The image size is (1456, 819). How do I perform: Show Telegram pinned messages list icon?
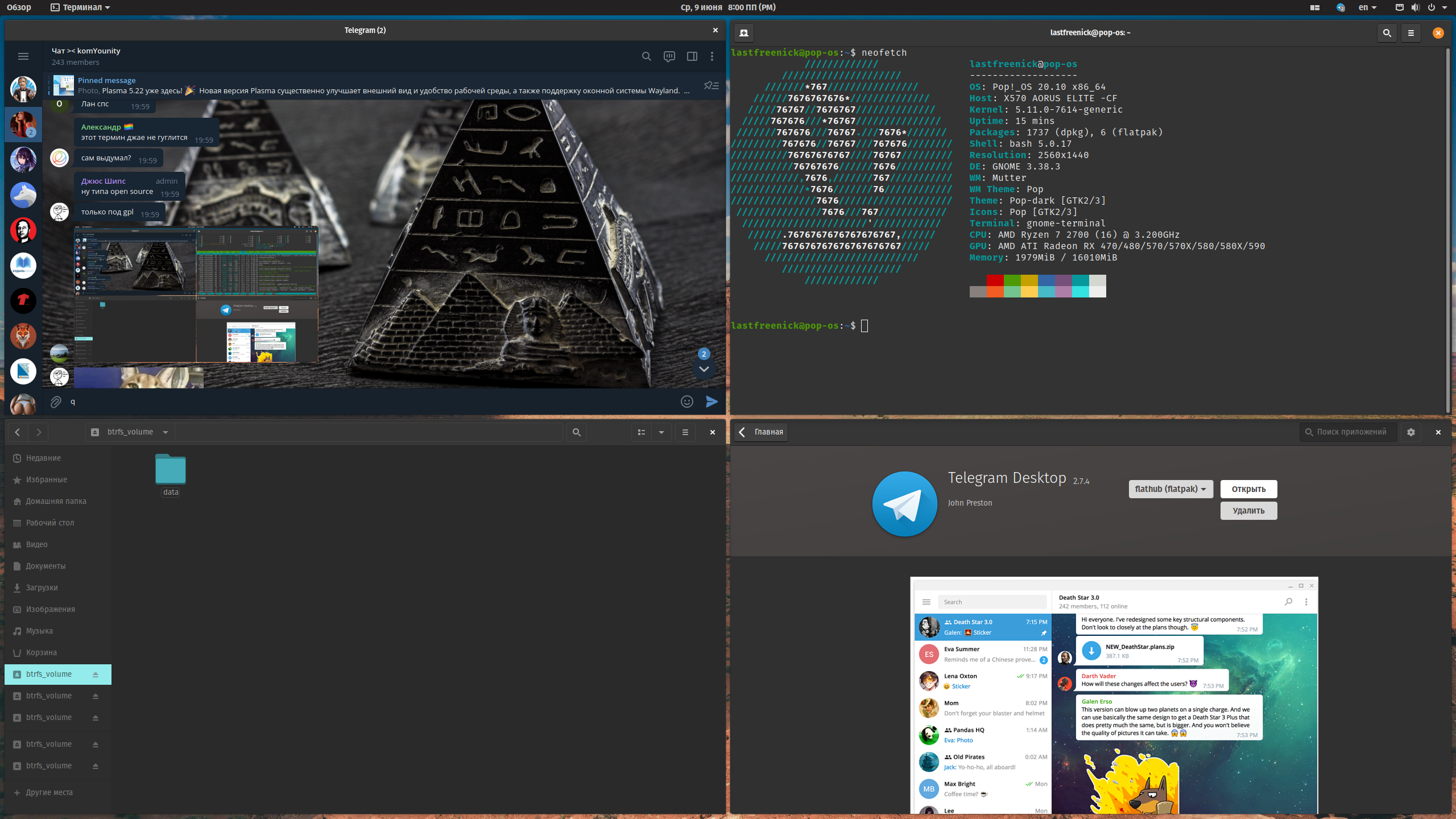coord(712,85)
